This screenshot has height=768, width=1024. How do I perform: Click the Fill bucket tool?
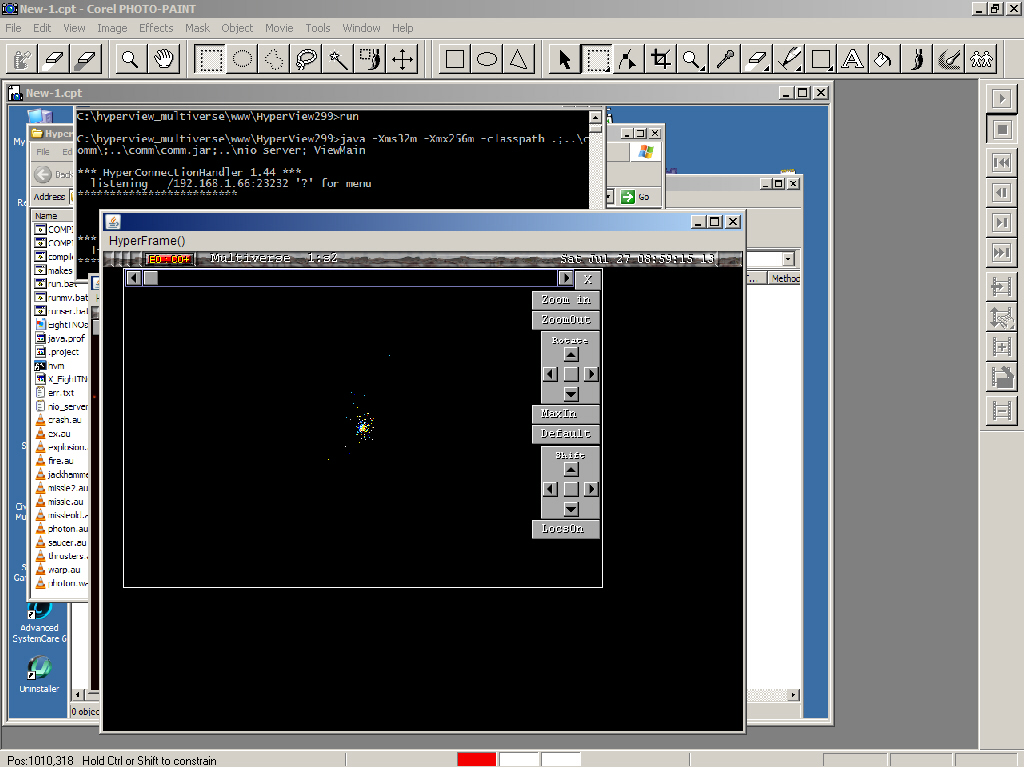click(x=883, y=60)
